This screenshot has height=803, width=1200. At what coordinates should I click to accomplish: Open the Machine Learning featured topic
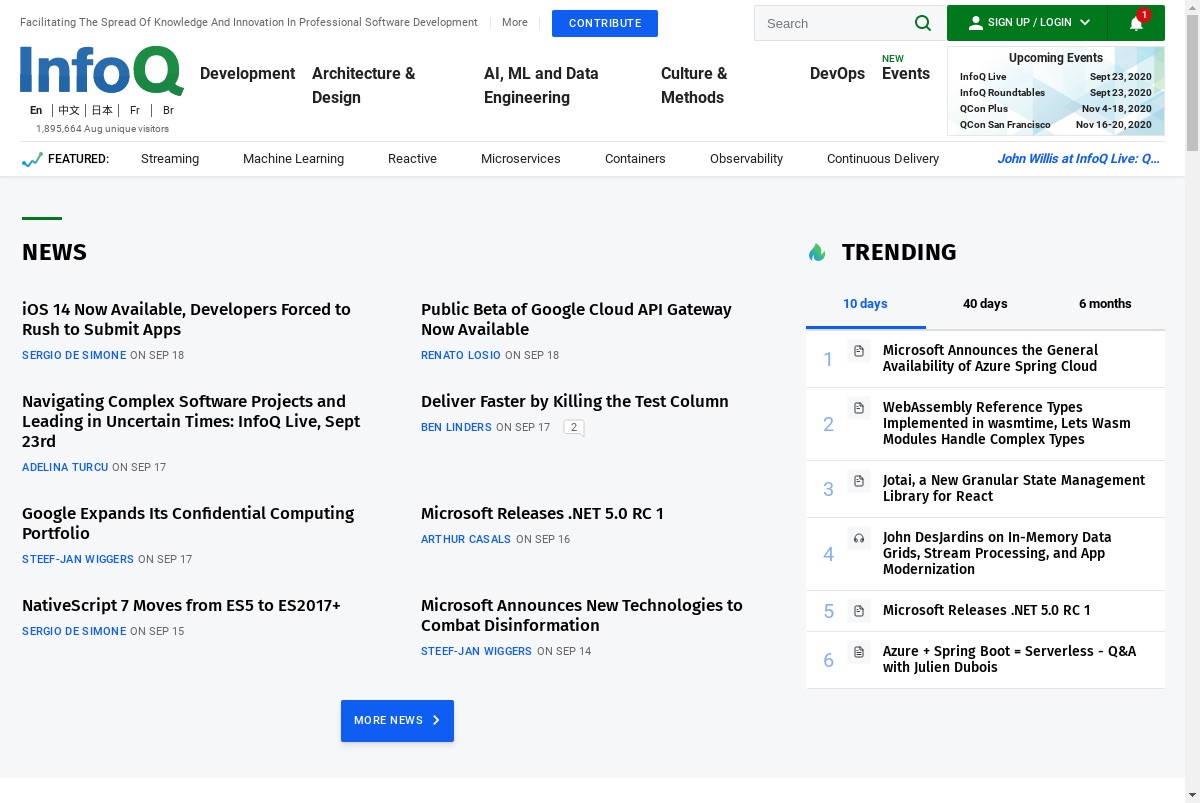(293, 159)
